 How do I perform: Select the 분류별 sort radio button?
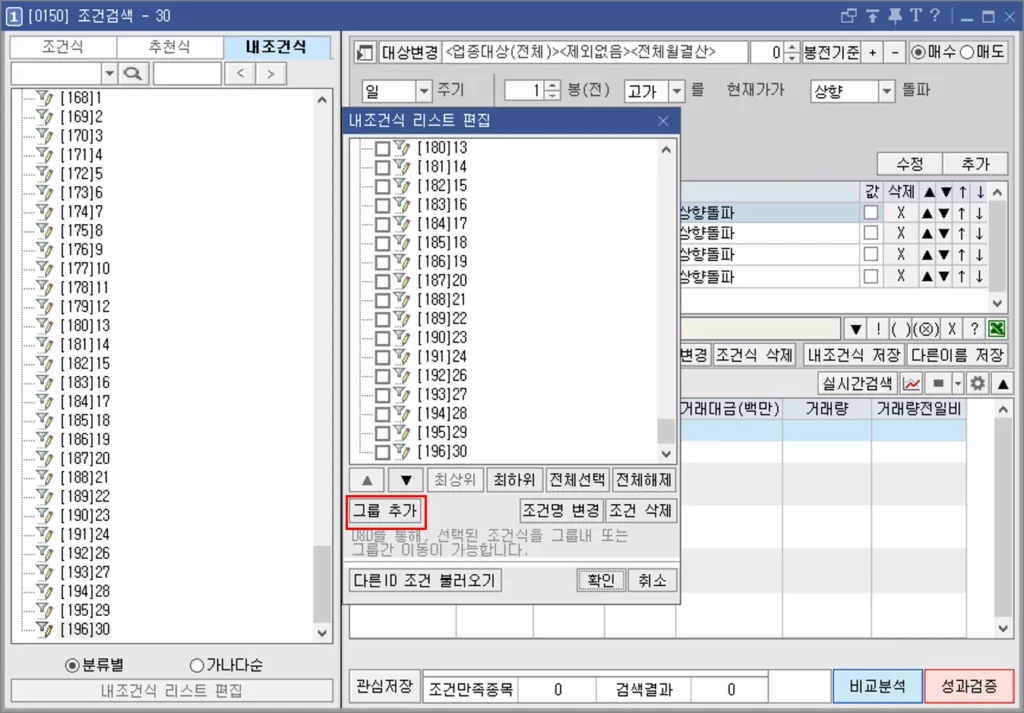pyautogui.click(x=72, y=665)
